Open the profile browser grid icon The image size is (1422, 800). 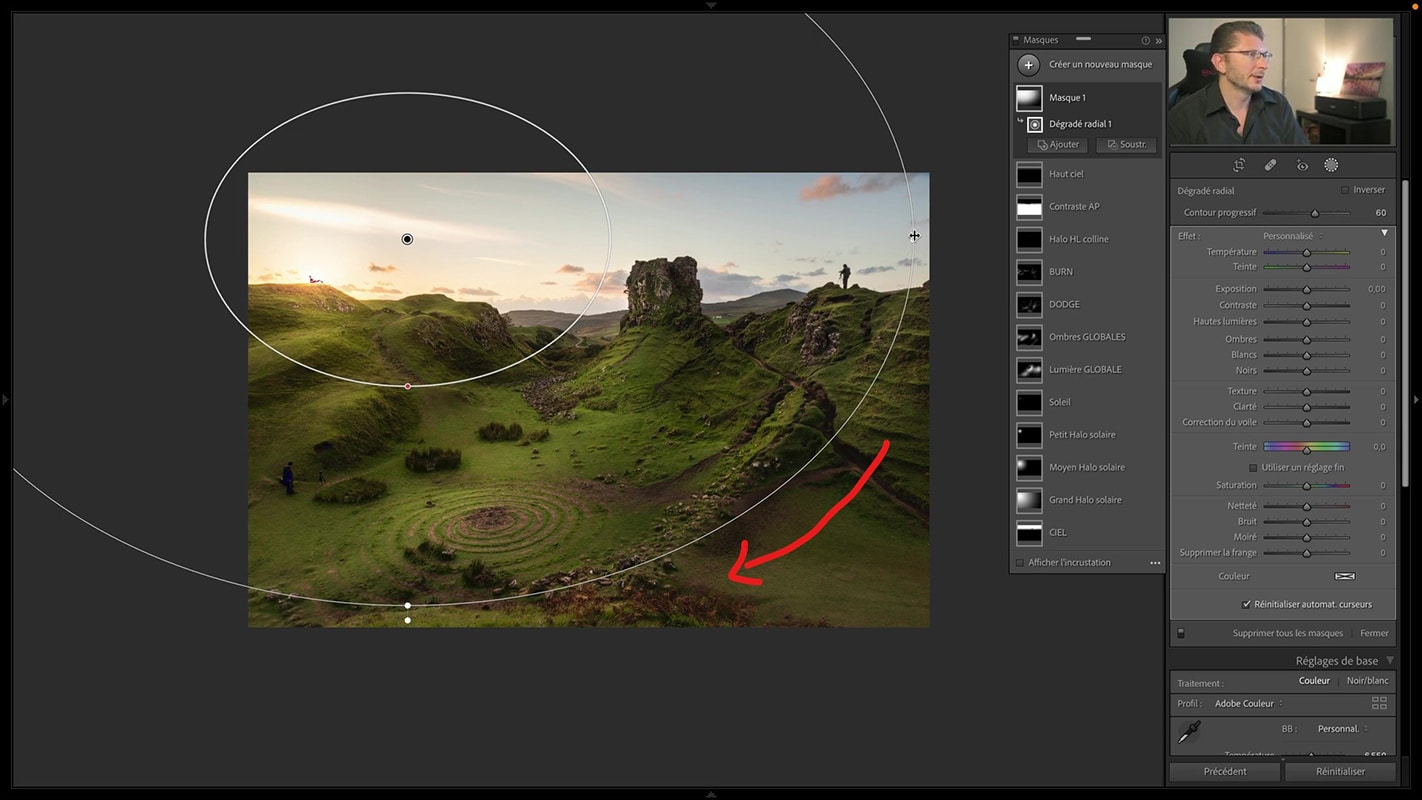(1379, 703)
